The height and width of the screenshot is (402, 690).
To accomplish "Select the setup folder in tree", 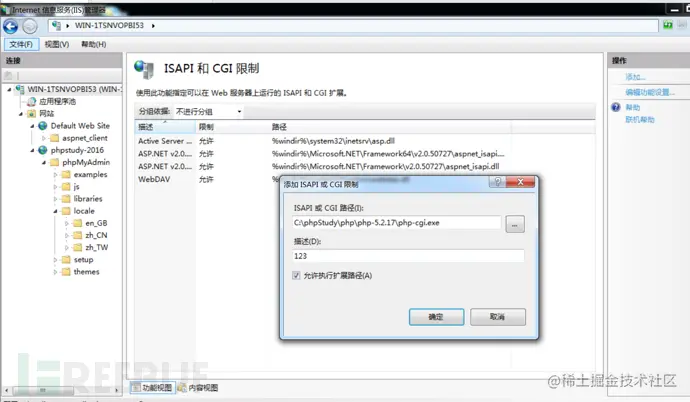I will 83,260.
